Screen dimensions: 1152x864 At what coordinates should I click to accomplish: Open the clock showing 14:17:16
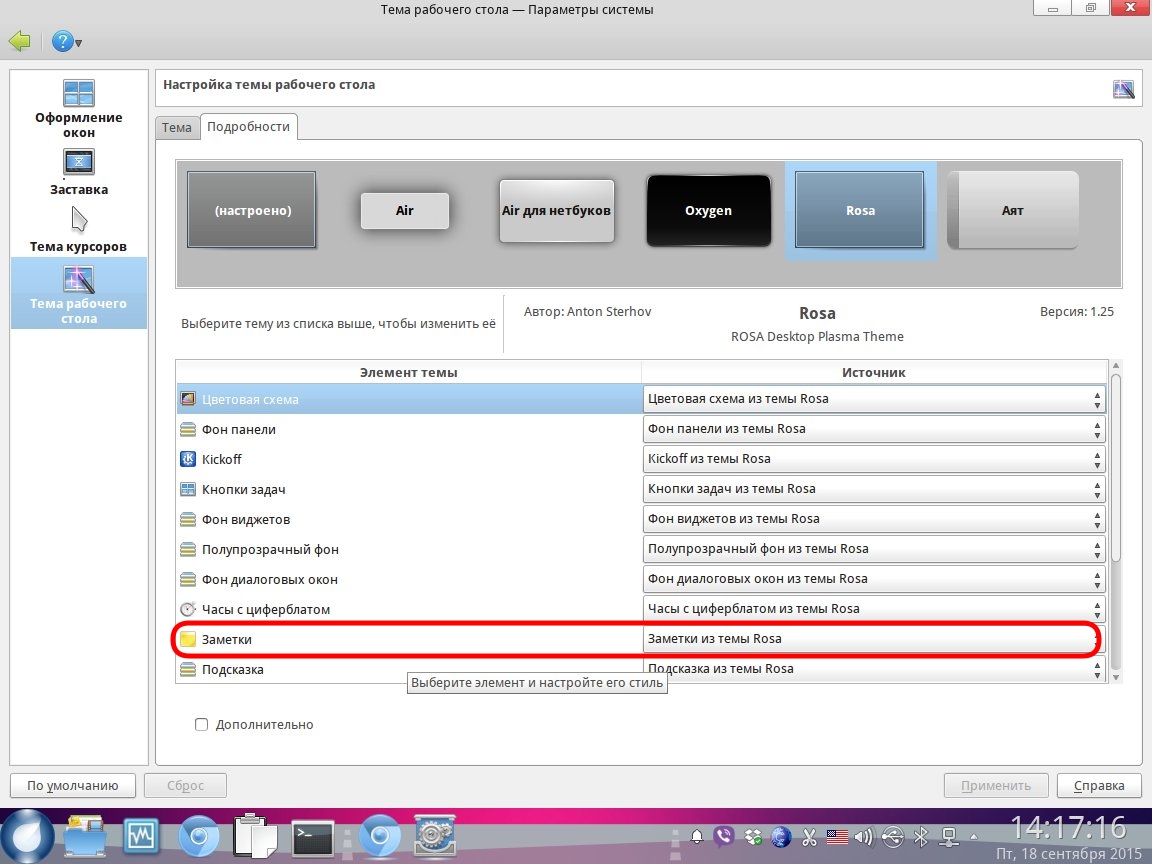tap(1069, 828)
